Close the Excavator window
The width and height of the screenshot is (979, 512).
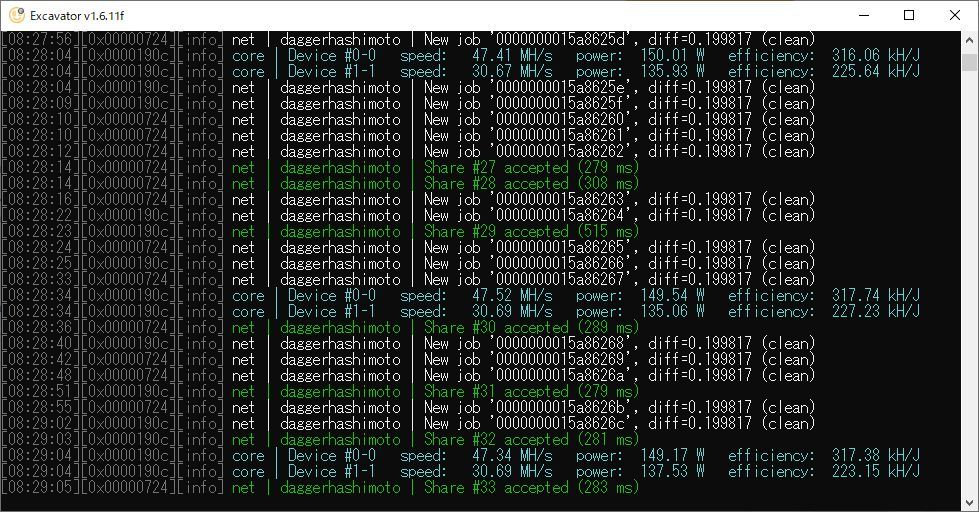coord(955,15)
